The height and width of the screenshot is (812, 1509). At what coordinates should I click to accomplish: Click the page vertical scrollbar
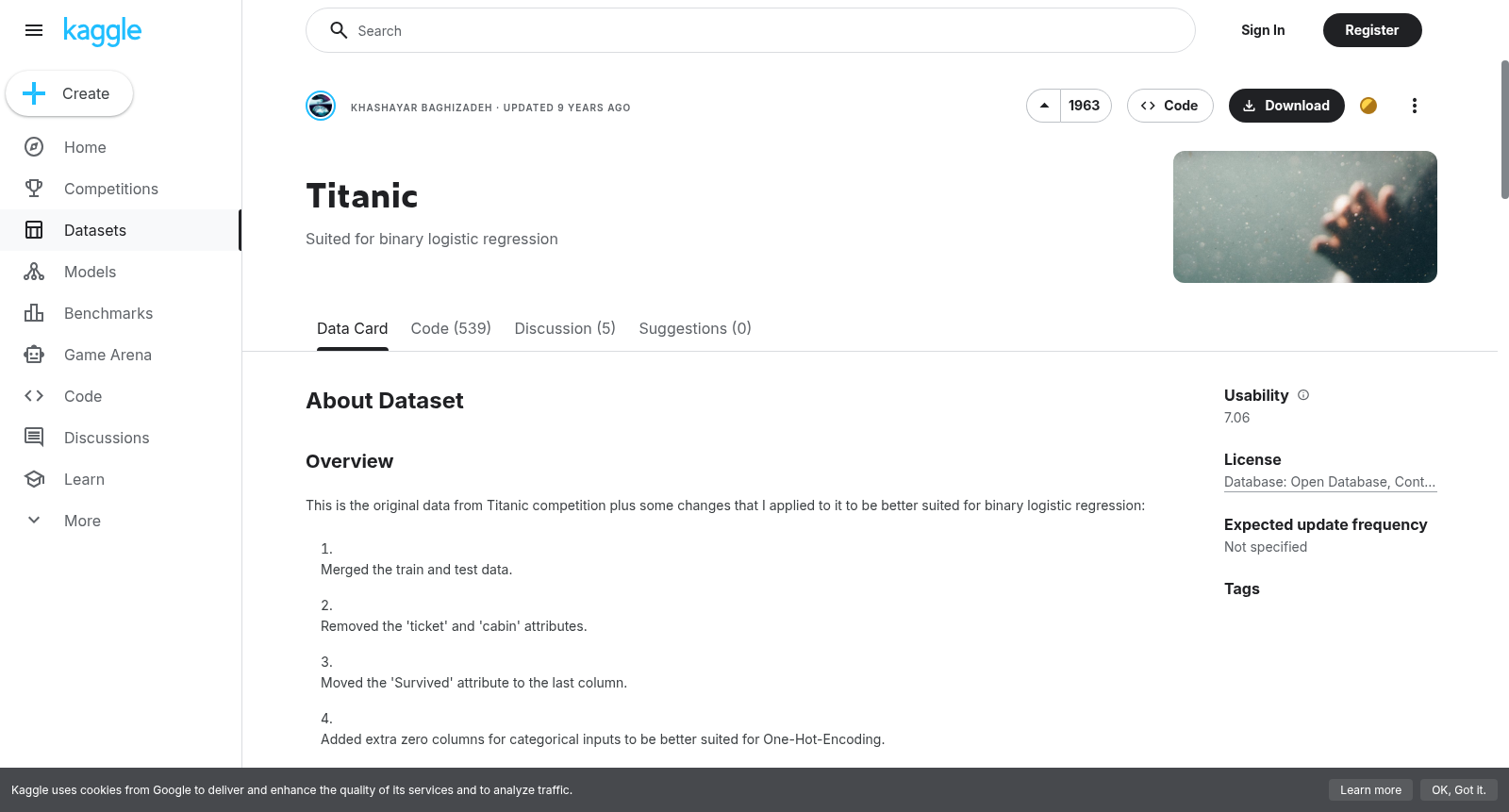tap(1504, 129)
